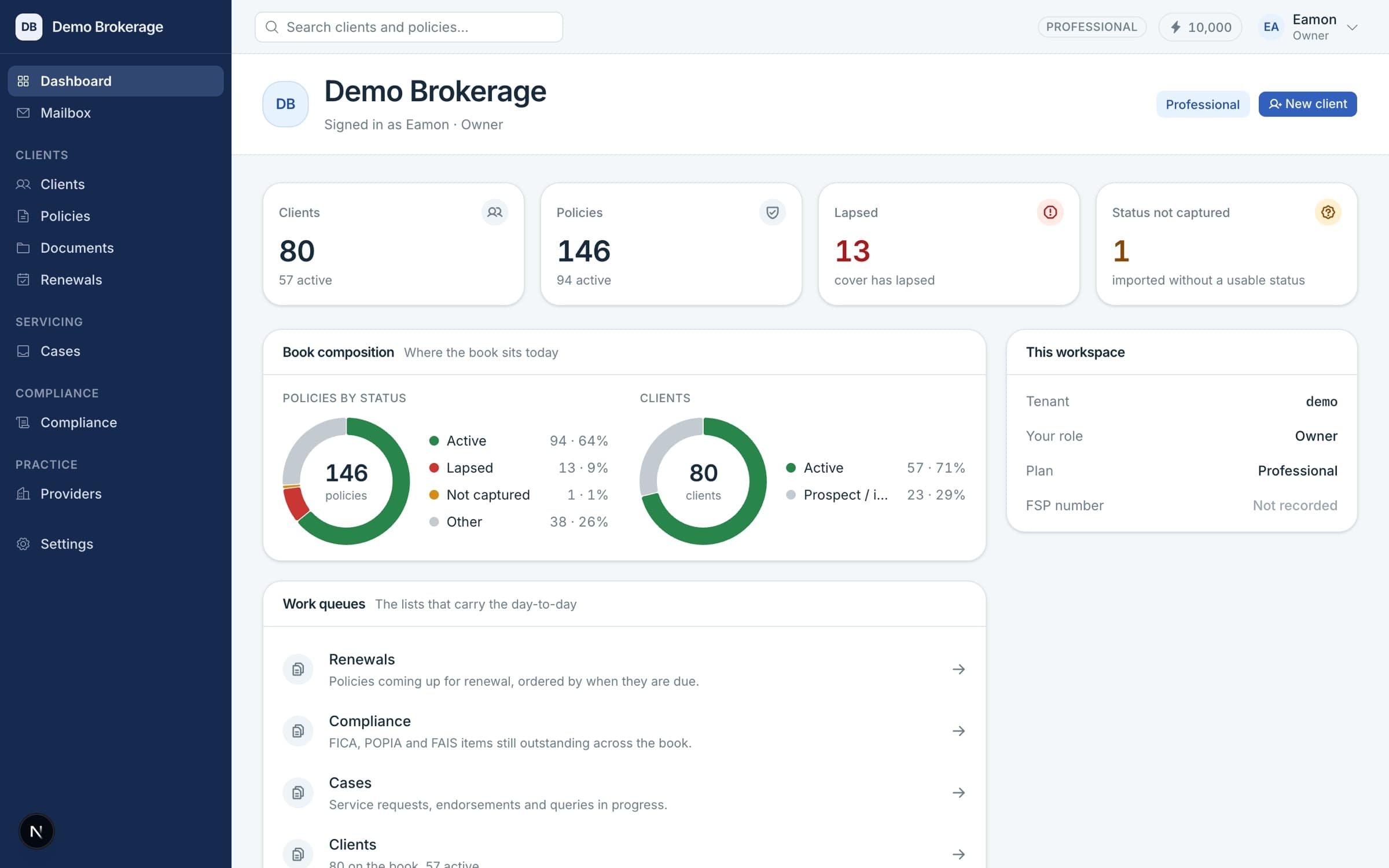Viewport: 1389px width, 868px height.
Task: Open the Compliance work queue arrow
Action: coord(958,731)
